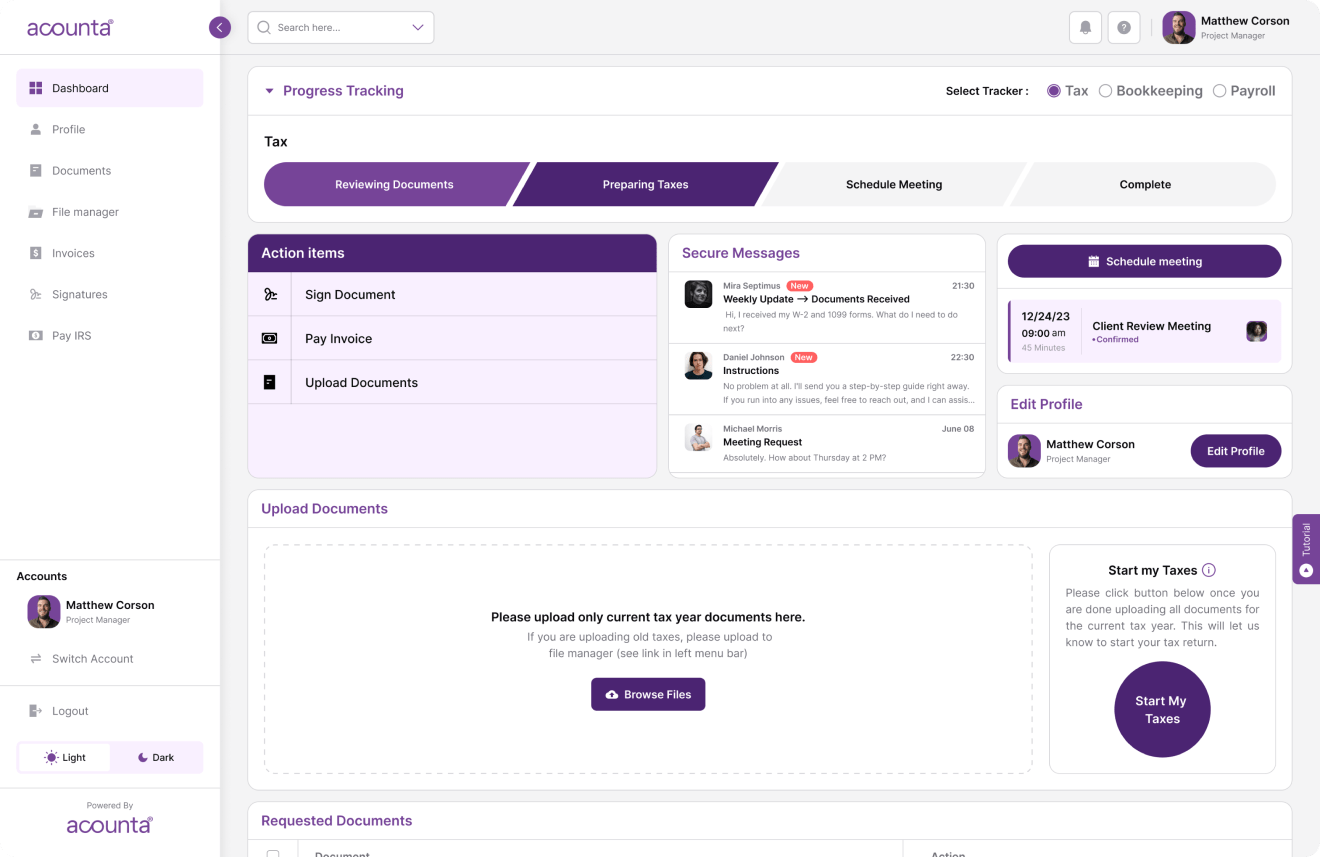Click the Preparing Taxes progress step
Screen dimensions: 1320x857
click(x=645, y=184)
